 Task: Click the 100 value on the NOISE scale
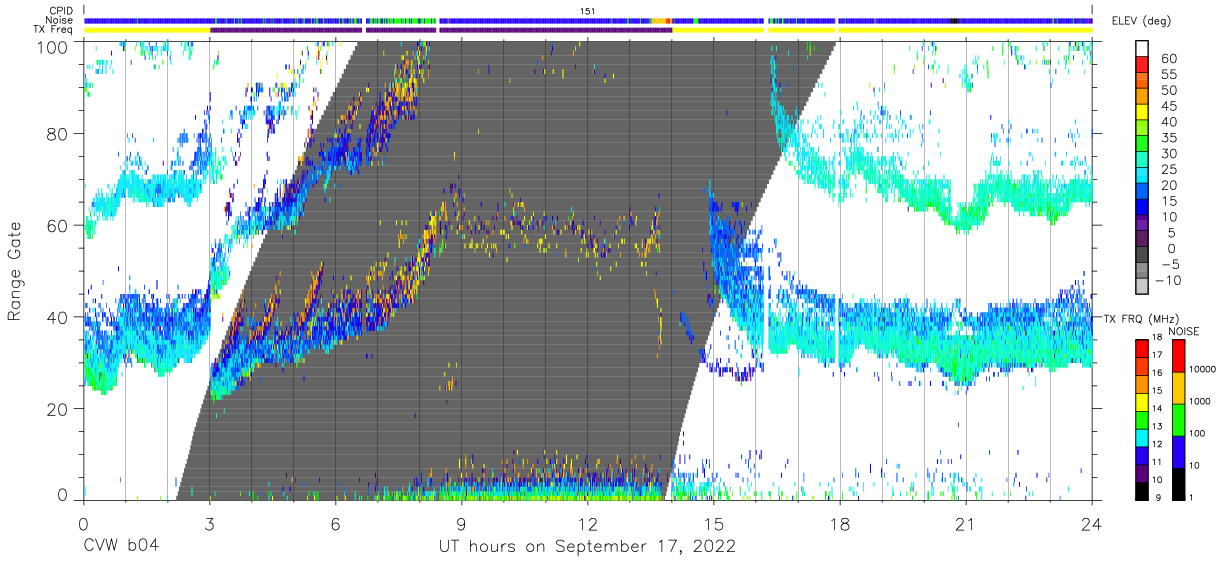click(1196, 433)
